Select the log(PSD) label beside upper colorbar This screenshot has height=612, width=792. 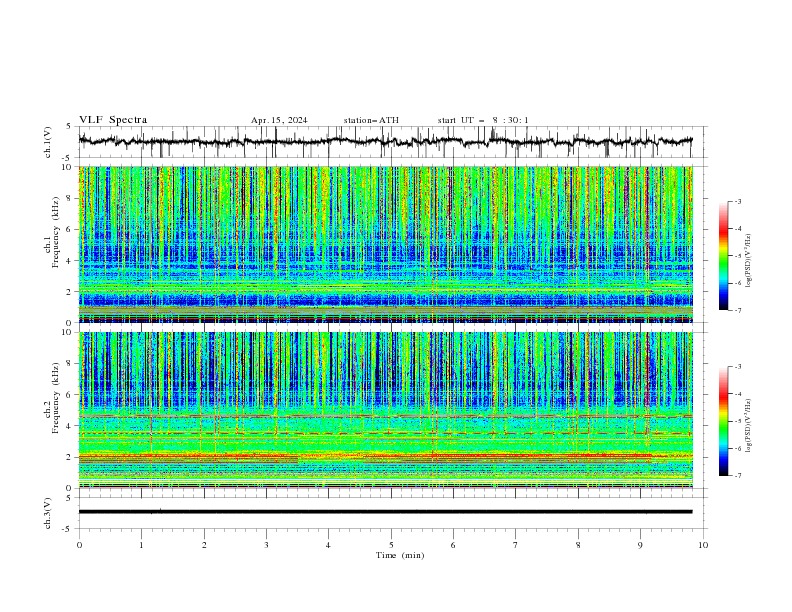point(749,261)
